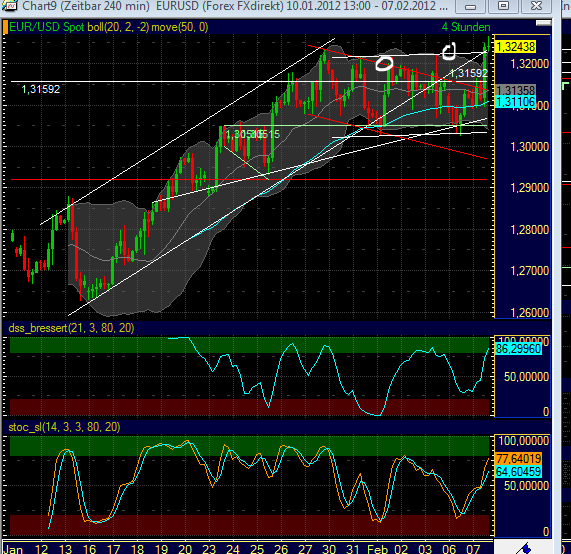This screenshot has width=571, height=554.
Task: Click the boll(20, 2, -2) indicator label
Action: (118, 27)
